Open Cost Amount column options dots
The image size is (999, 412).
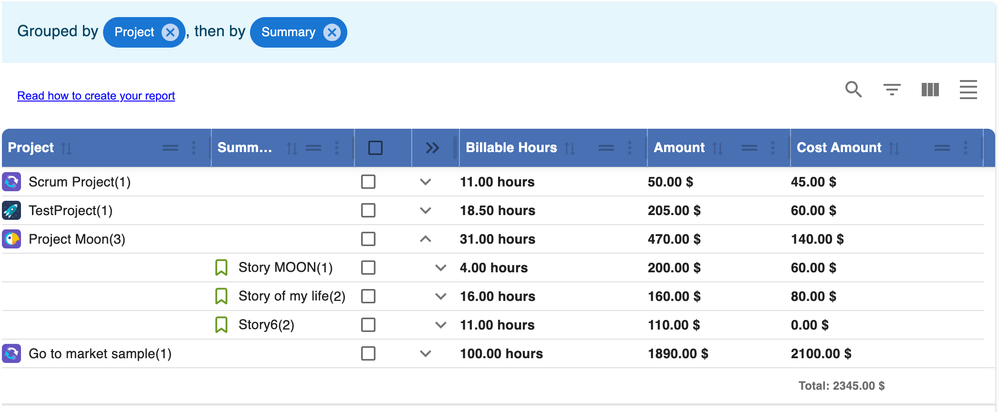(x=965, y=148)
